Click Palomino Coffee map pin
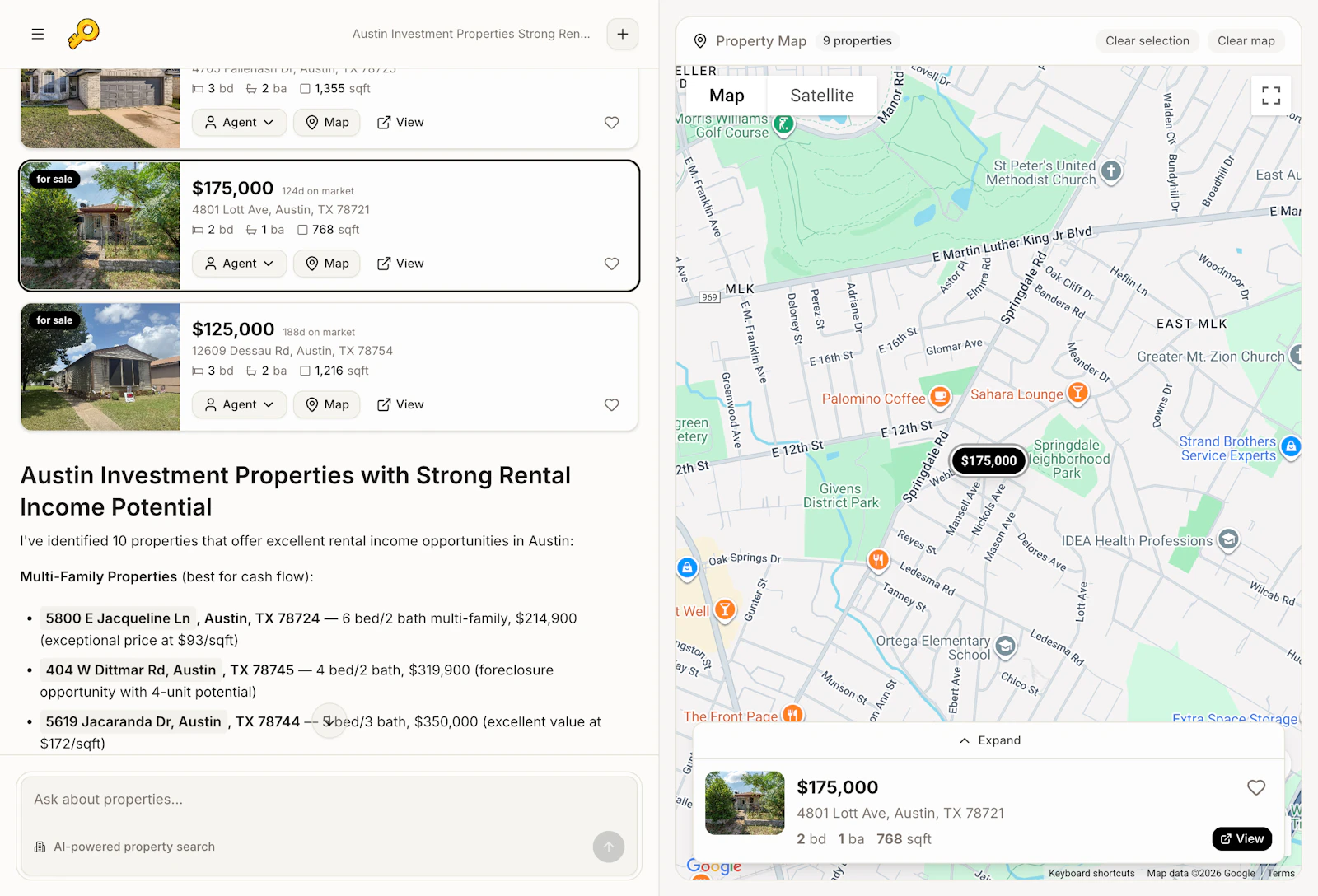 click(940, 397)
